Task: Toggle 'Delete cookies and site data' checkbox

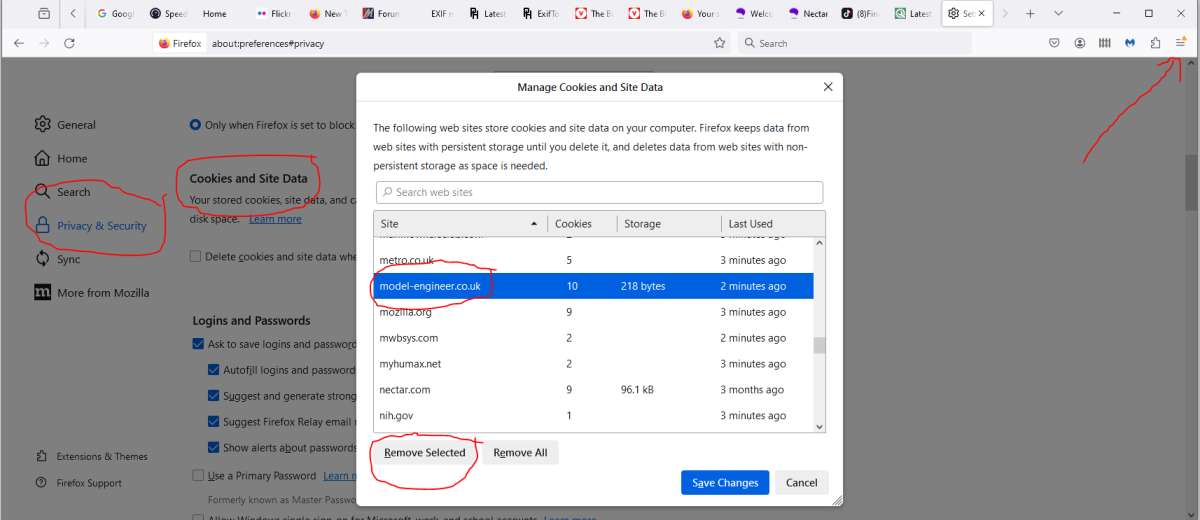Action: click(x=196, y=257)
